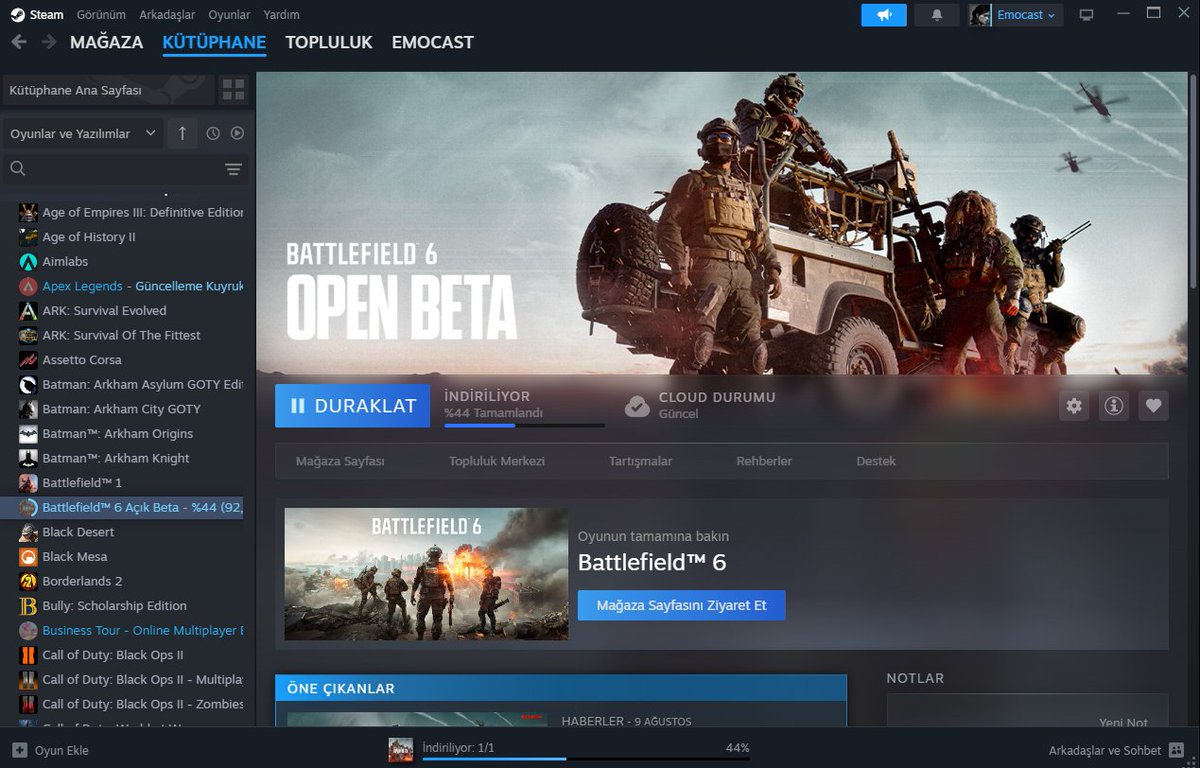Open the Yardım menu
This screenshot has width=1200, height=768.
tap(281, 15)
